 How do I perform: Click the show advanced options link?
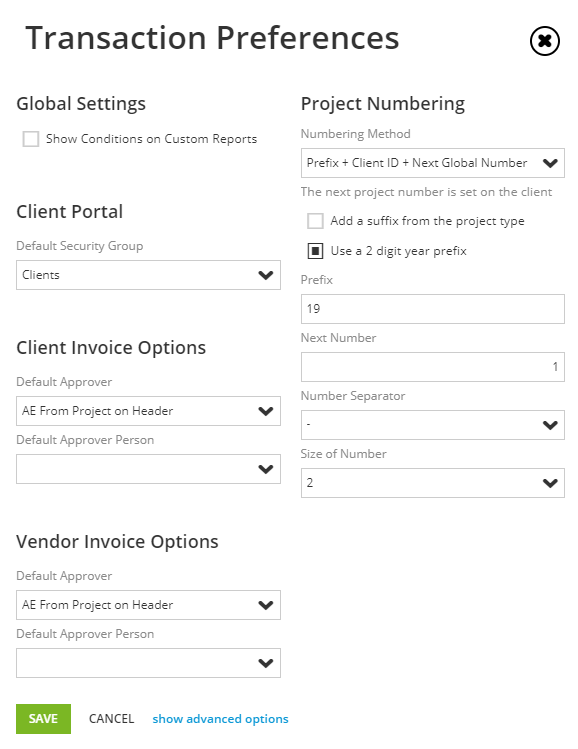click(220, 719)
